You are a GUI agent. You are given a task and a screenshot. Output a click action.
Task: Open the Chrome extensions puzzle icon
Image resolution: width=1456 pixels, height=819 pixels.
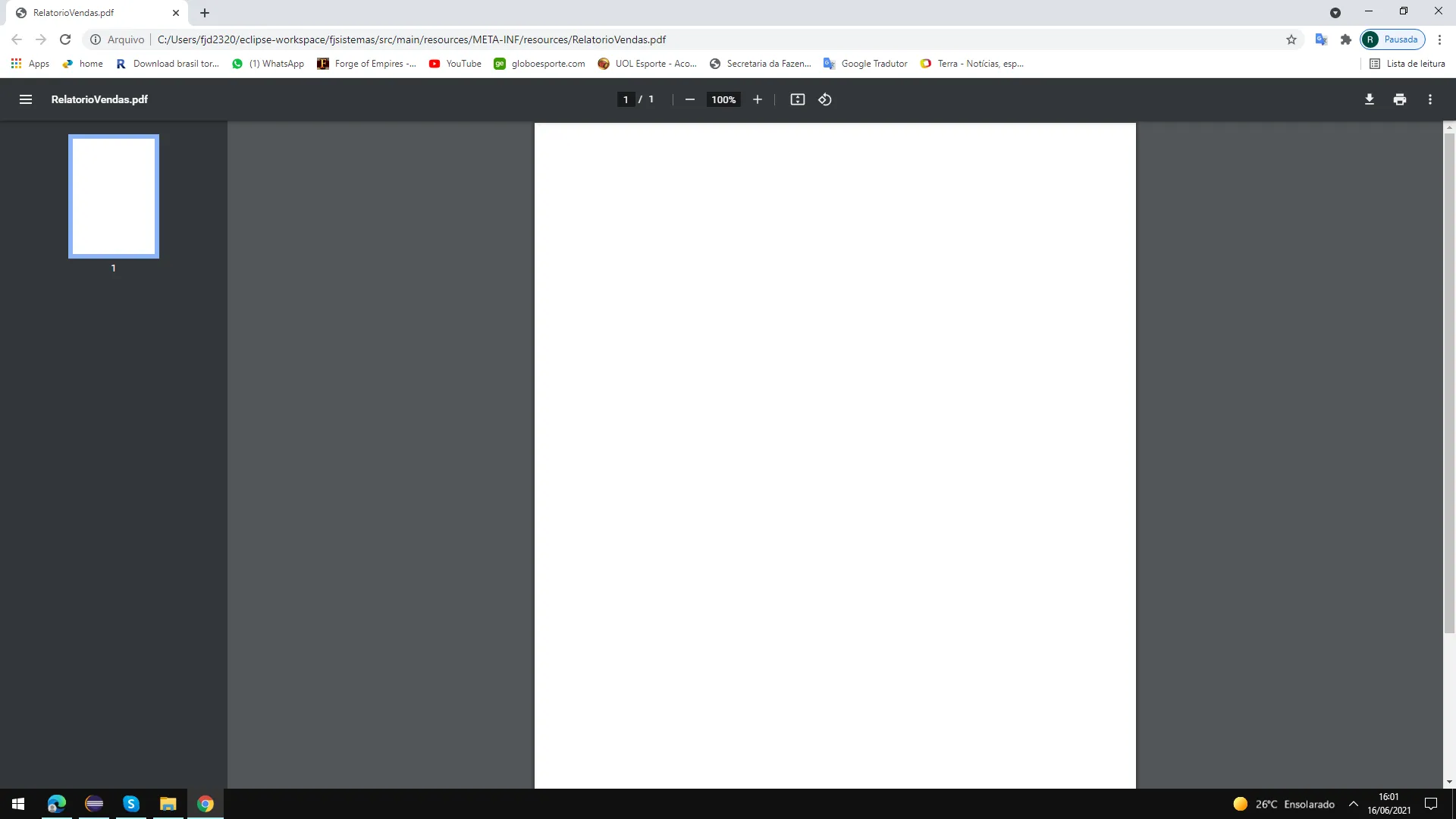tap(1345, 39)
